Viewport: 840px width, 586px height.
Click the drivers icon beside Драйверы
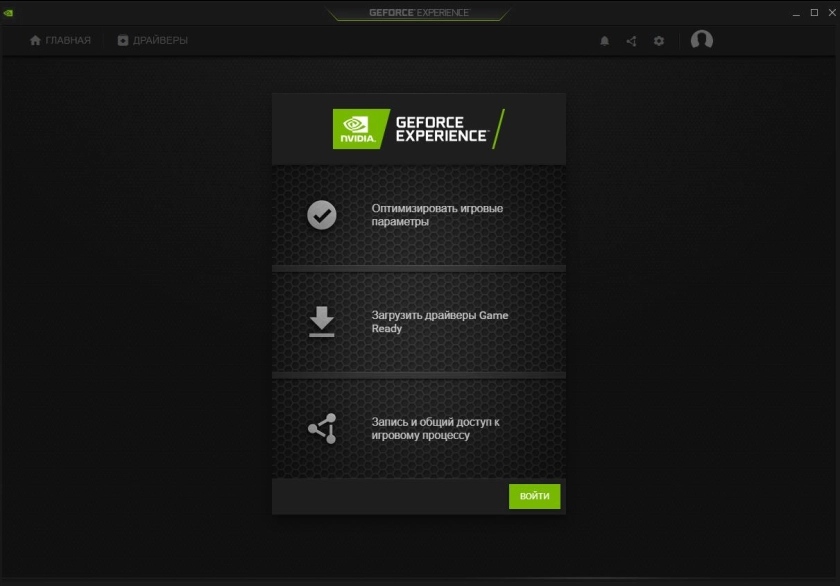coord(123,41)
